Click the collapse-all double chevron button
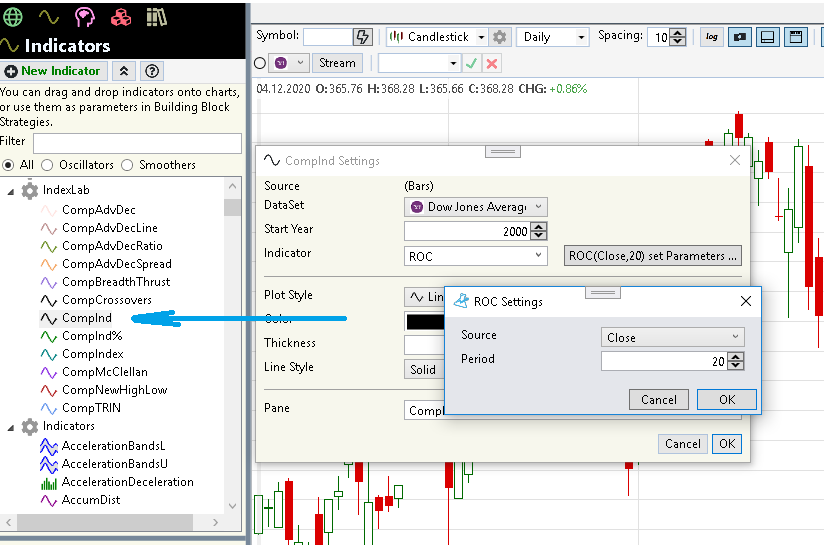The image size is (824, 545). tap(124, 71)
